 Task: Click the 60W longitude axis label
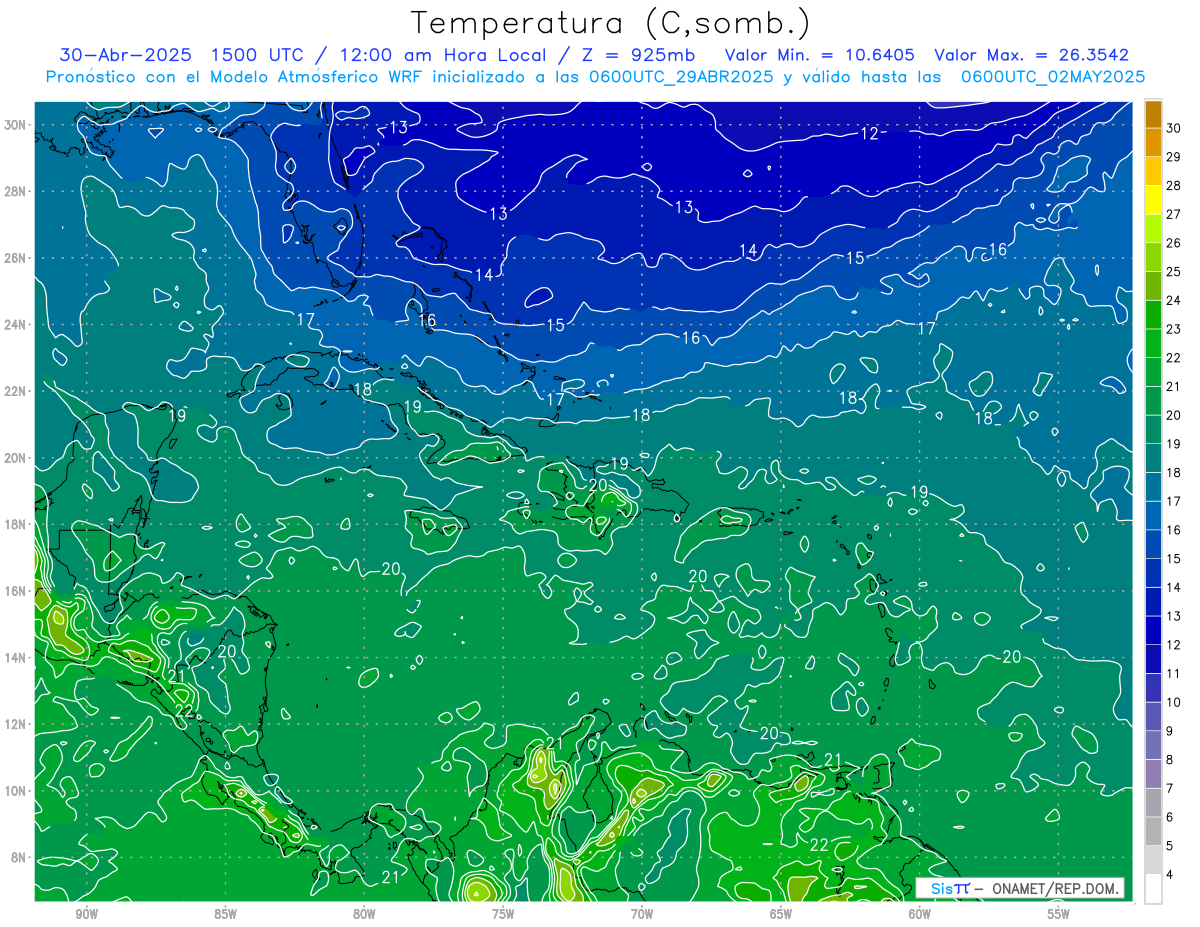[920, 914]
